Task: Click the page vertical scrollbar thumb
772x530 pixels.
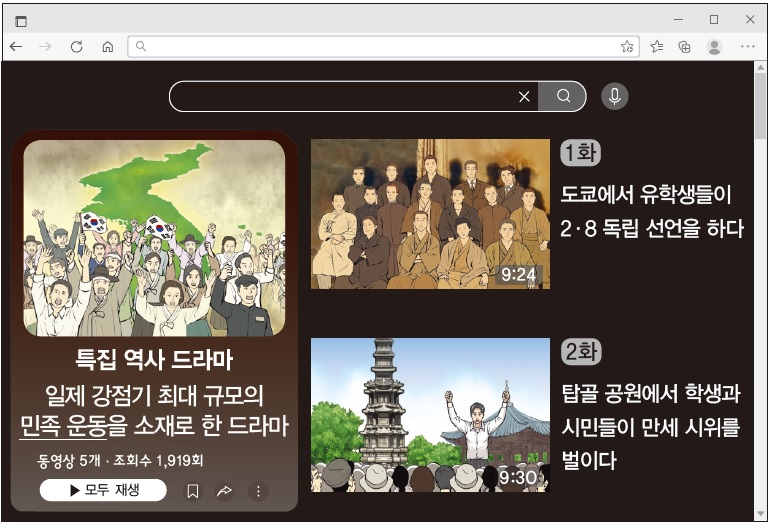Action: coord(760,106)
